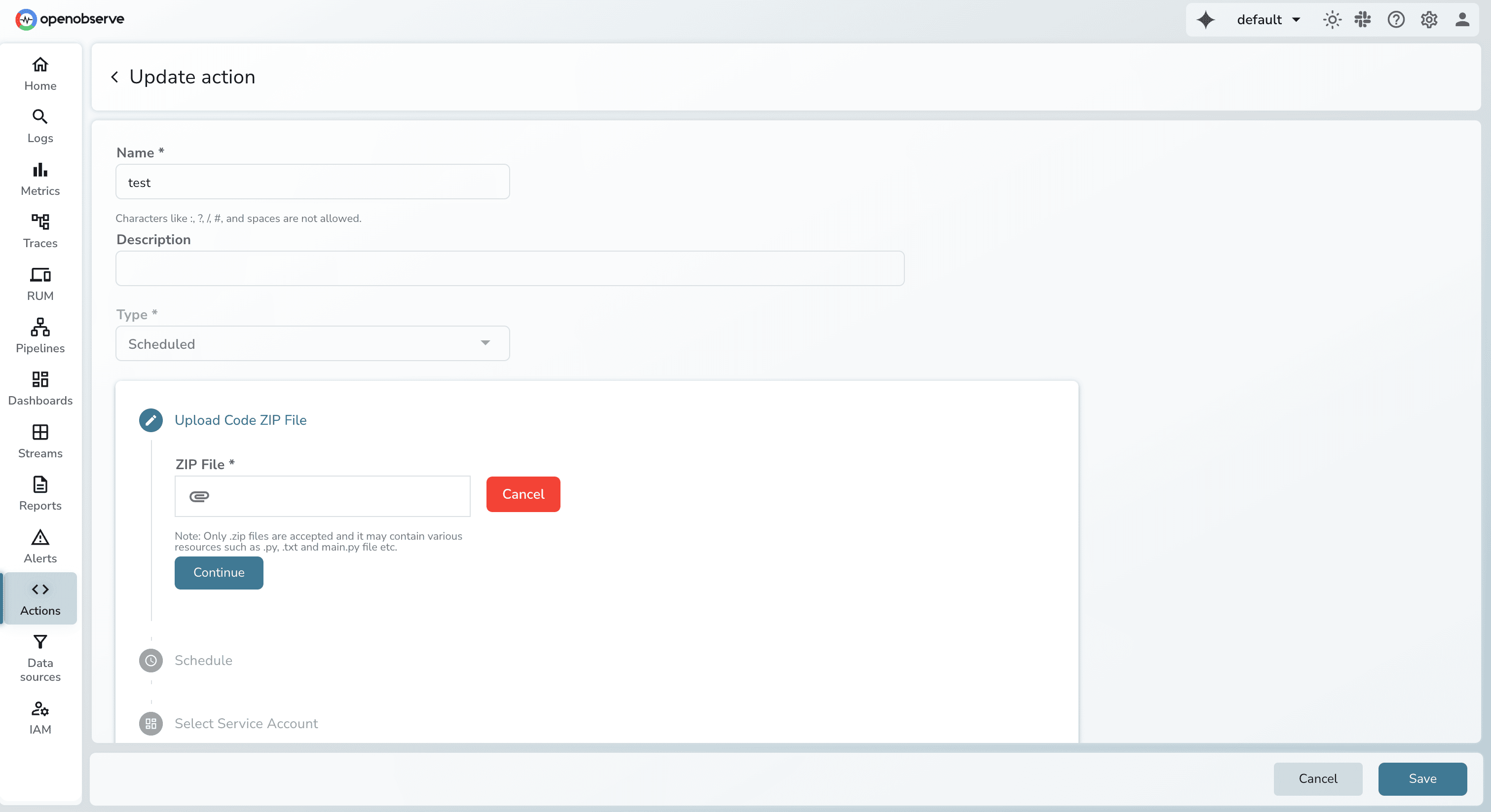The image size is (1491, 812).
Task: Open Data sources section
Action: [39, 659]
